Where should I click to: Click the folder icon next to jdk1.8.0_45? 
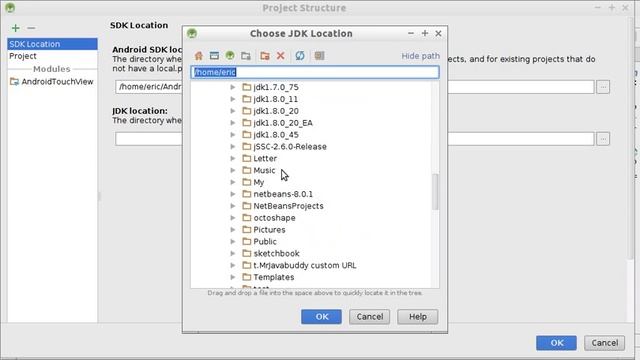[247, 134]
